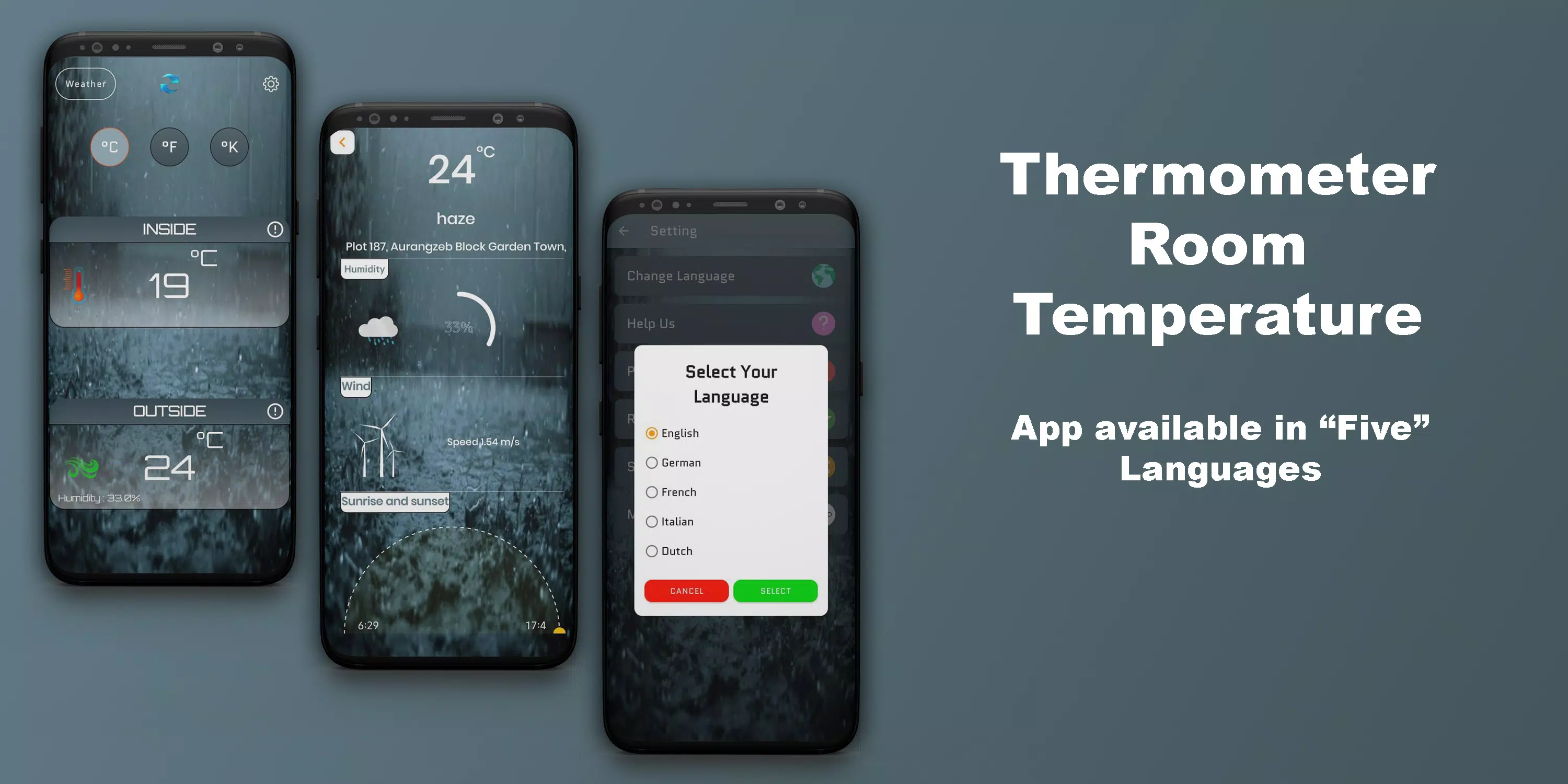Click SELECT button to confirm language
Image resolution: width=1568 pixels, height=784 pixels.
point(774,590)
